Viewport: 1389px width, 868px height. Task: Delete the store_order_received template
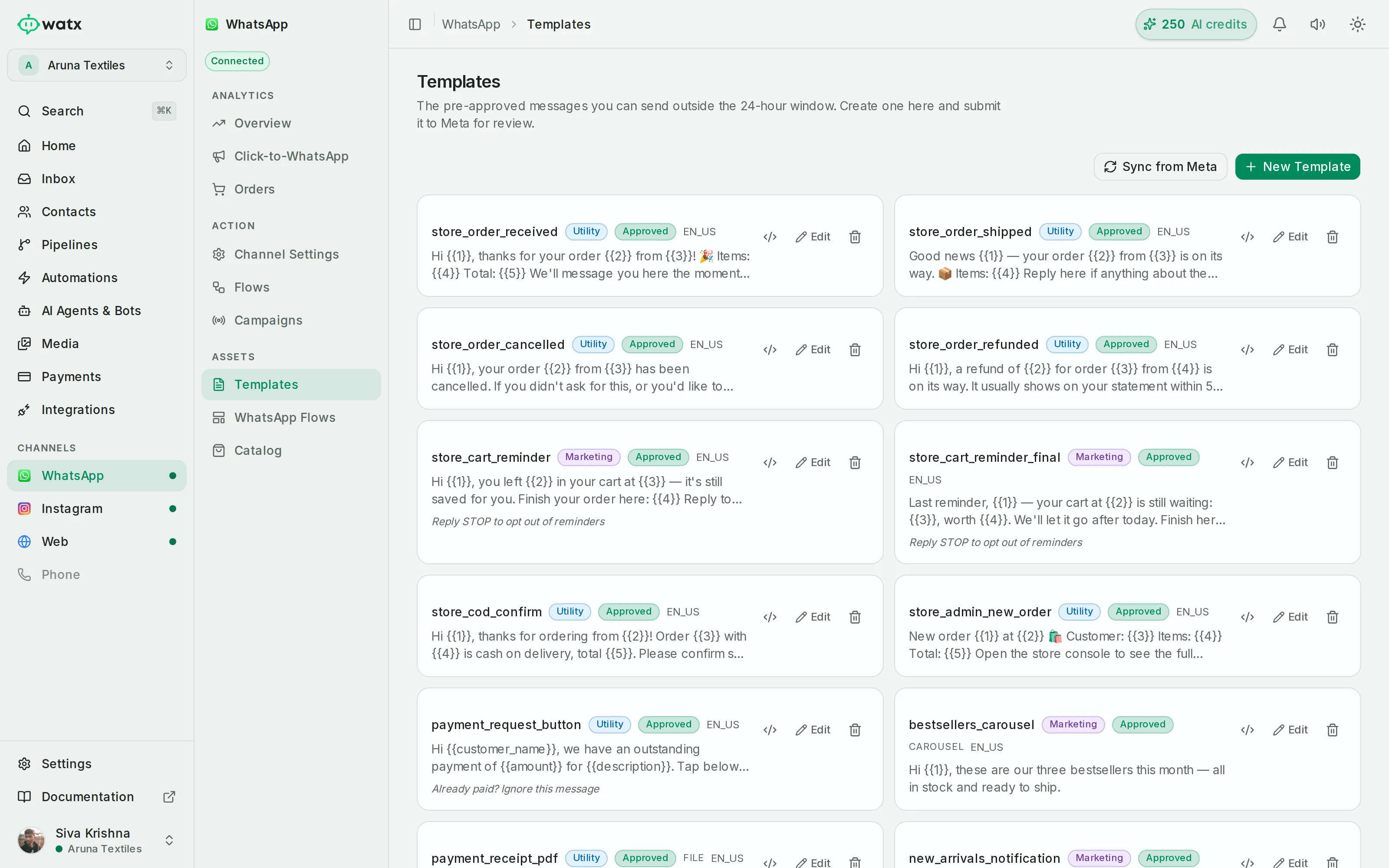(x=855, y=237)
